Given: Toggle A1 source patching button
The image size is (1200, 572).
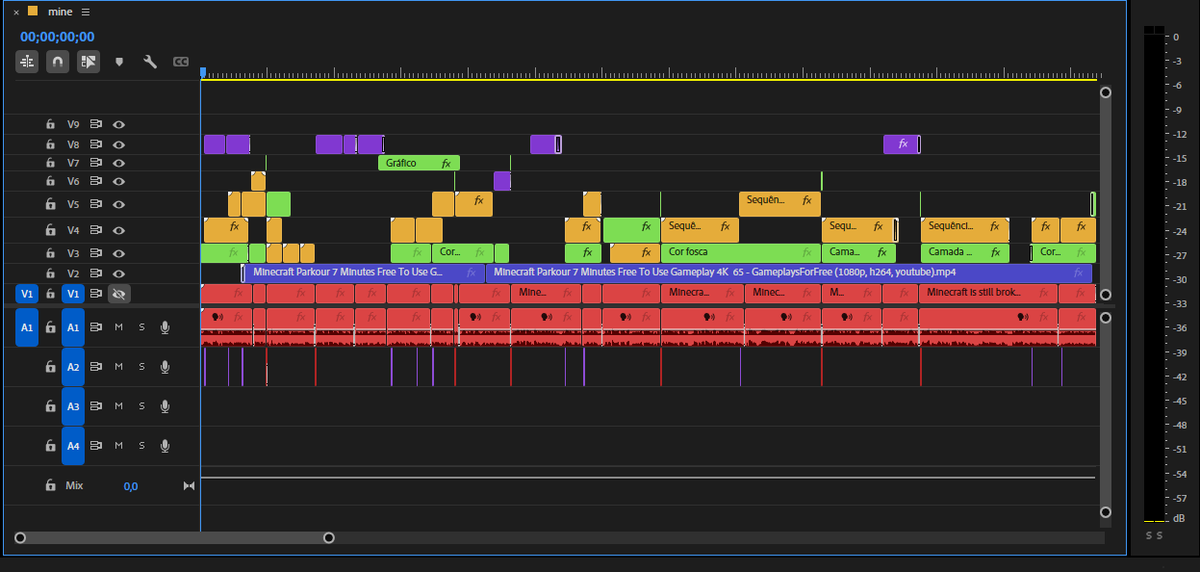Looking at the screenshot, I should [x=27, y=327].
